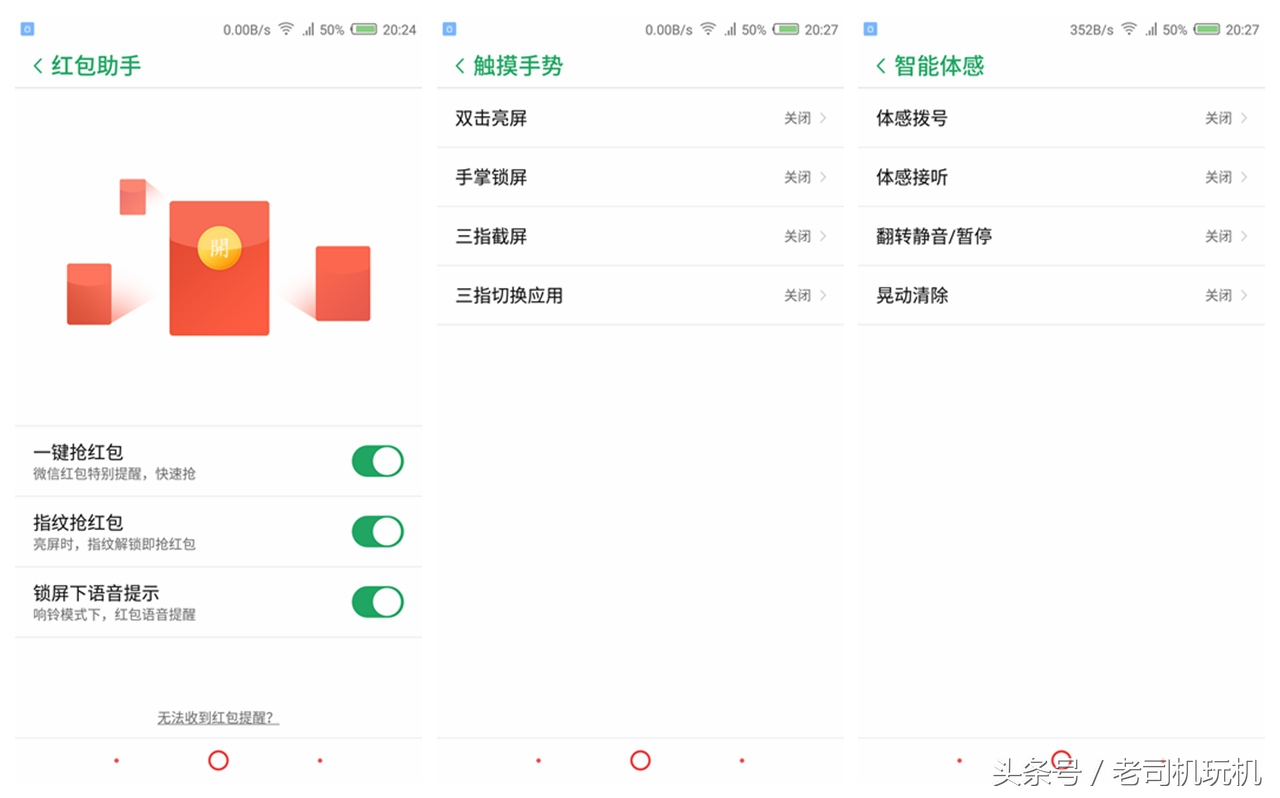Disable the 一键抢红包 switch
This screenshot has height=798, width=1280.
point(377,461)
